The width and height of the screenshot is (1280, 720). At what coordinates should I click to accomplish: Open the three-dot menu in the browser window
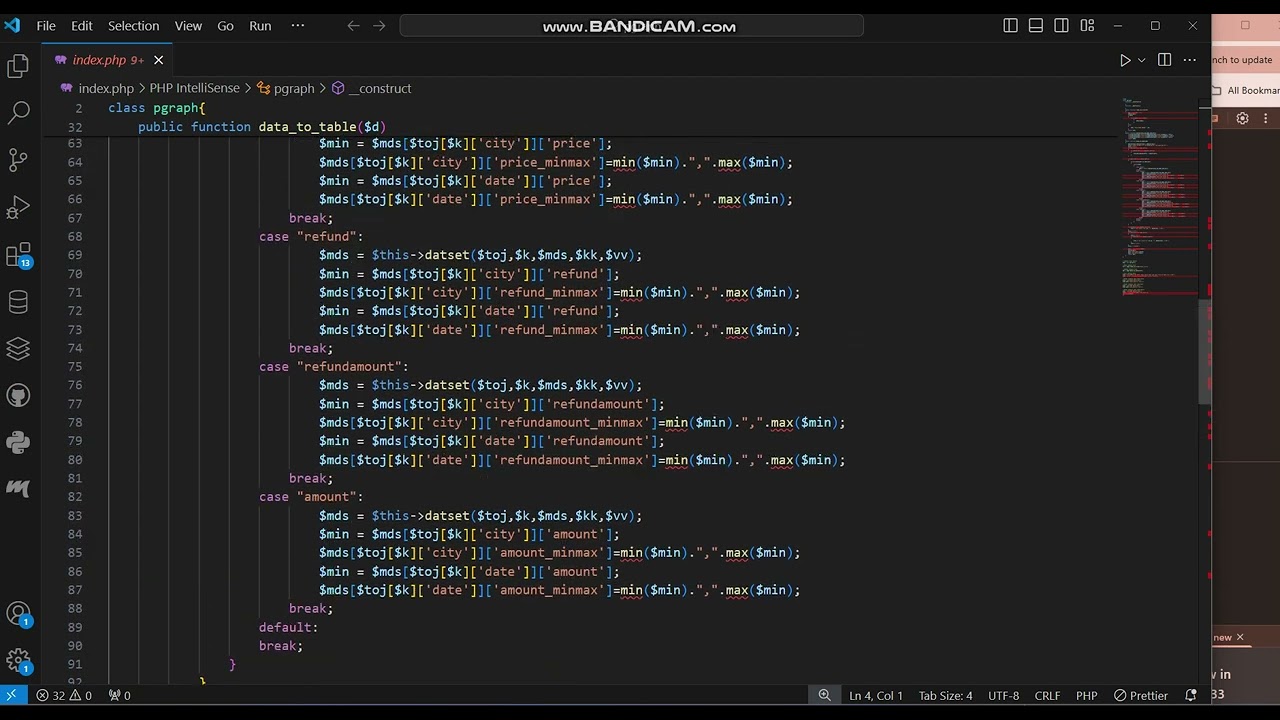1267,118
